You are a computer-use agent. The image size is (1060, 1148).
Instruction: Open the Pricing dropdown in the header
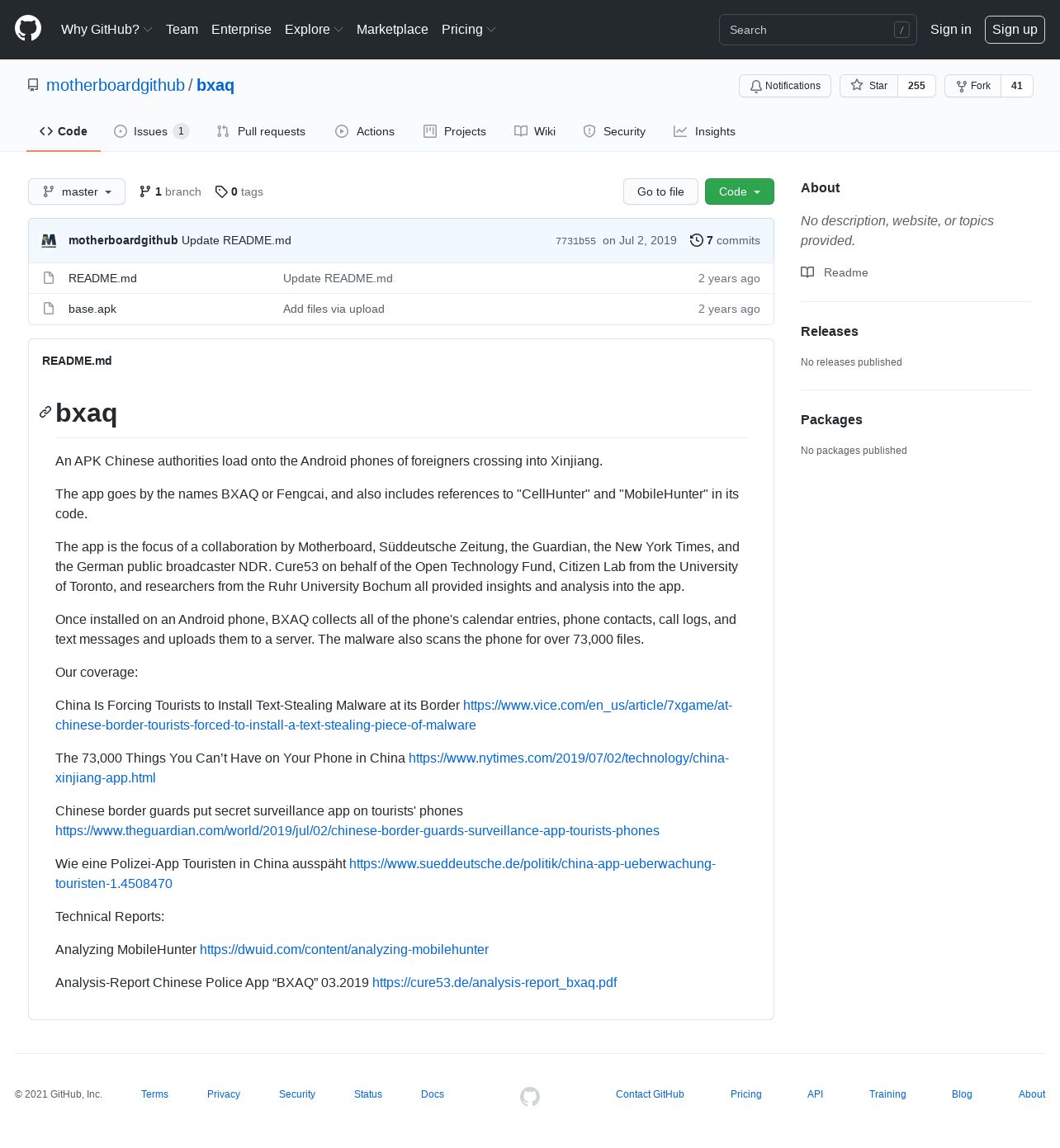tap(469, 29)
